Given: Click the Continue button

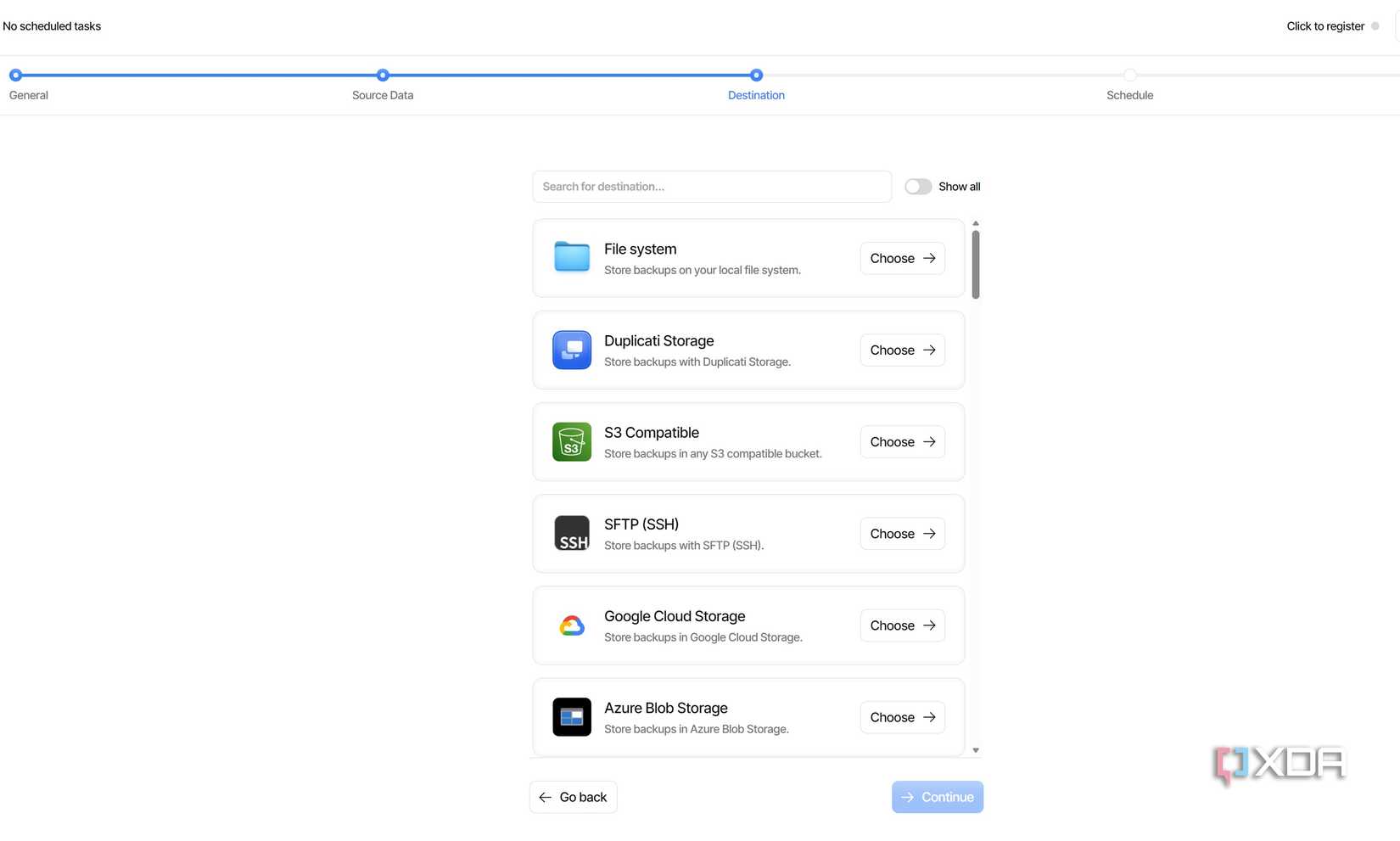Looking at the screenshot, I should coord(938,797).
